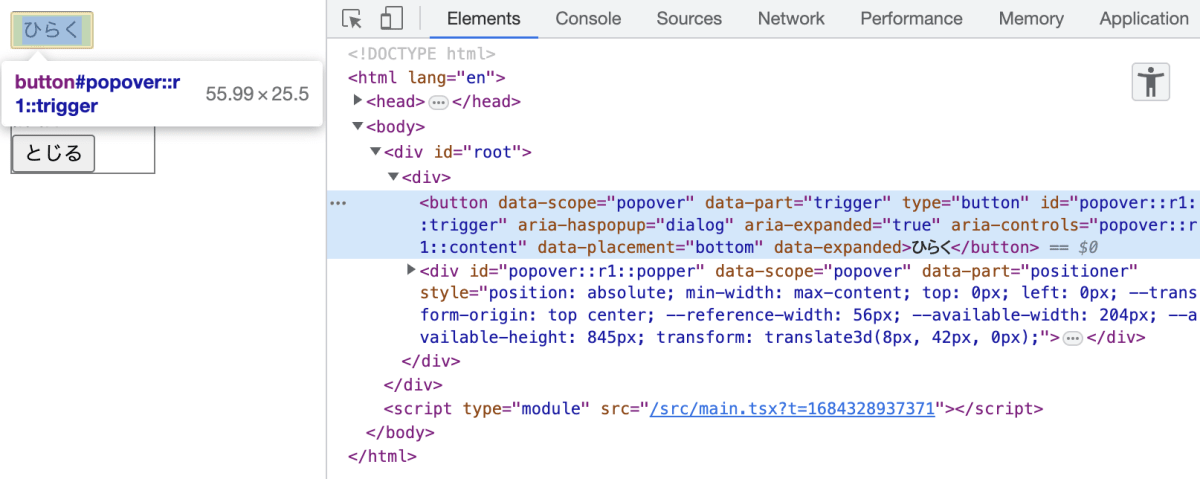1200x479 pixels.
Task: Expand the collapsed head ellipsis badge
Action: [x=438, y=102]
